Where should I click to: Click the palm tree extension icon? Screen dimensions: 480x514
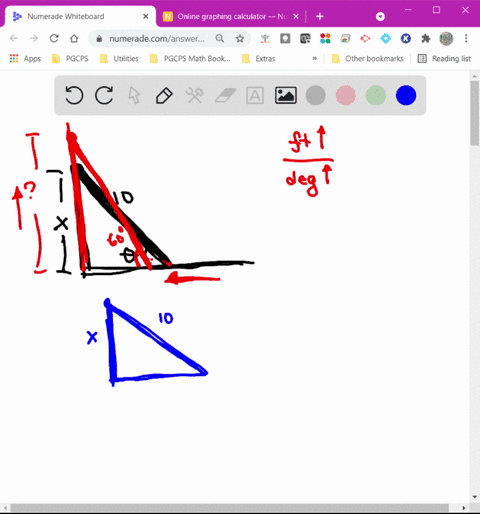pyautogui.click(x=265, y=39)
